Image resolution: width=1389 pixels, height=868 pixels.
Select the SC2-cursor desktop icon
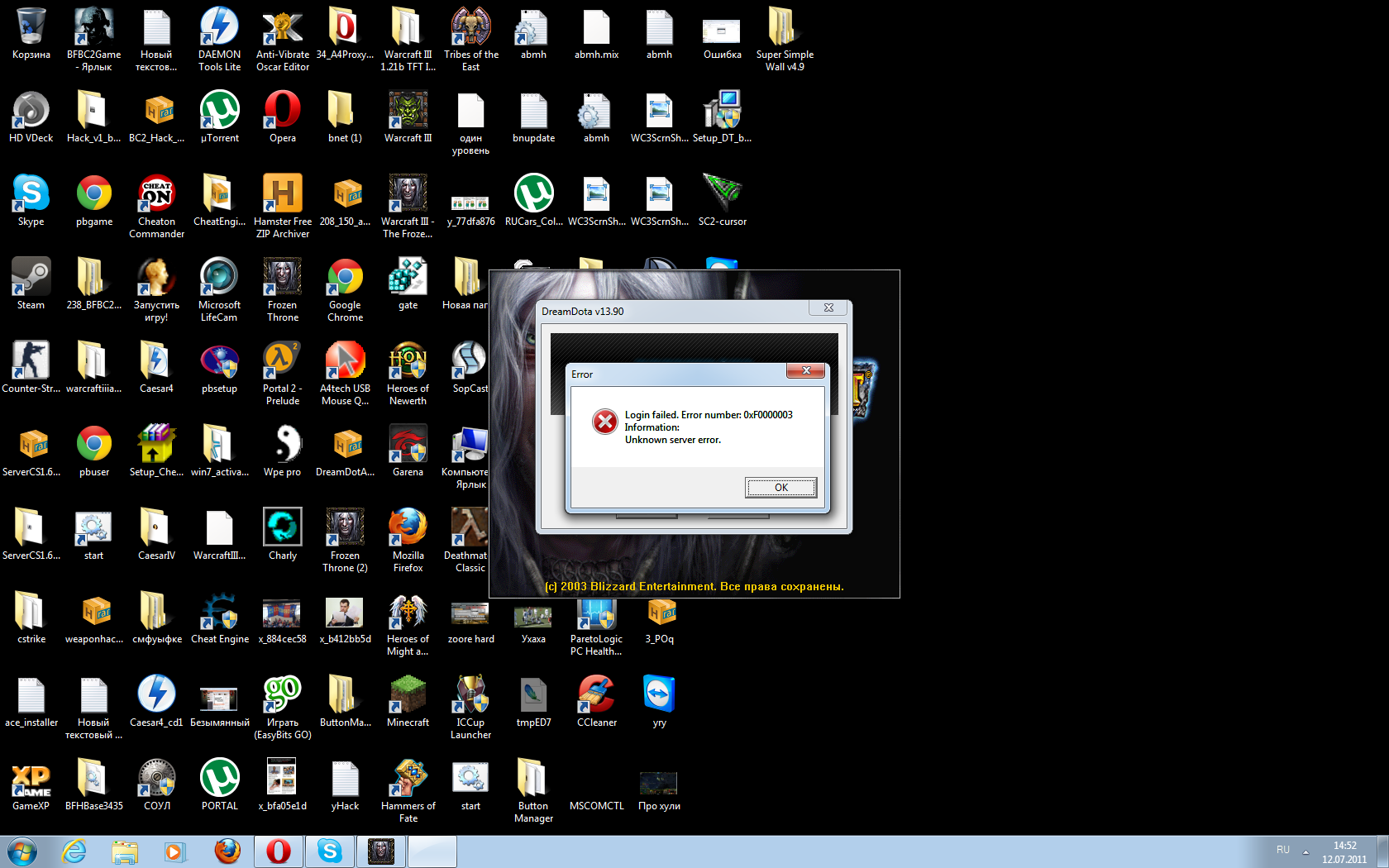point(723,201)
